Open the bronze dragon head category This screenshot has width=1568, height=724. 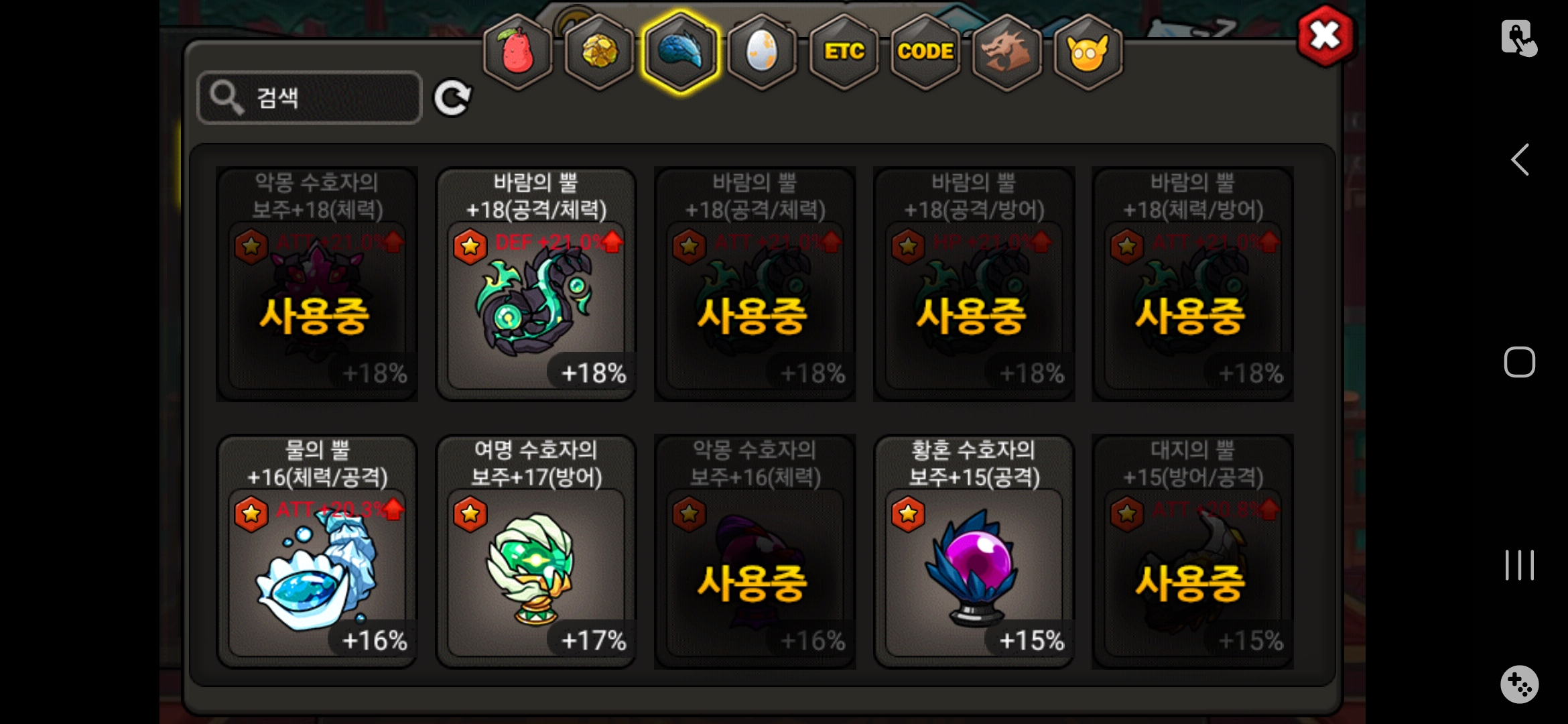click(x=1006, y=52)
